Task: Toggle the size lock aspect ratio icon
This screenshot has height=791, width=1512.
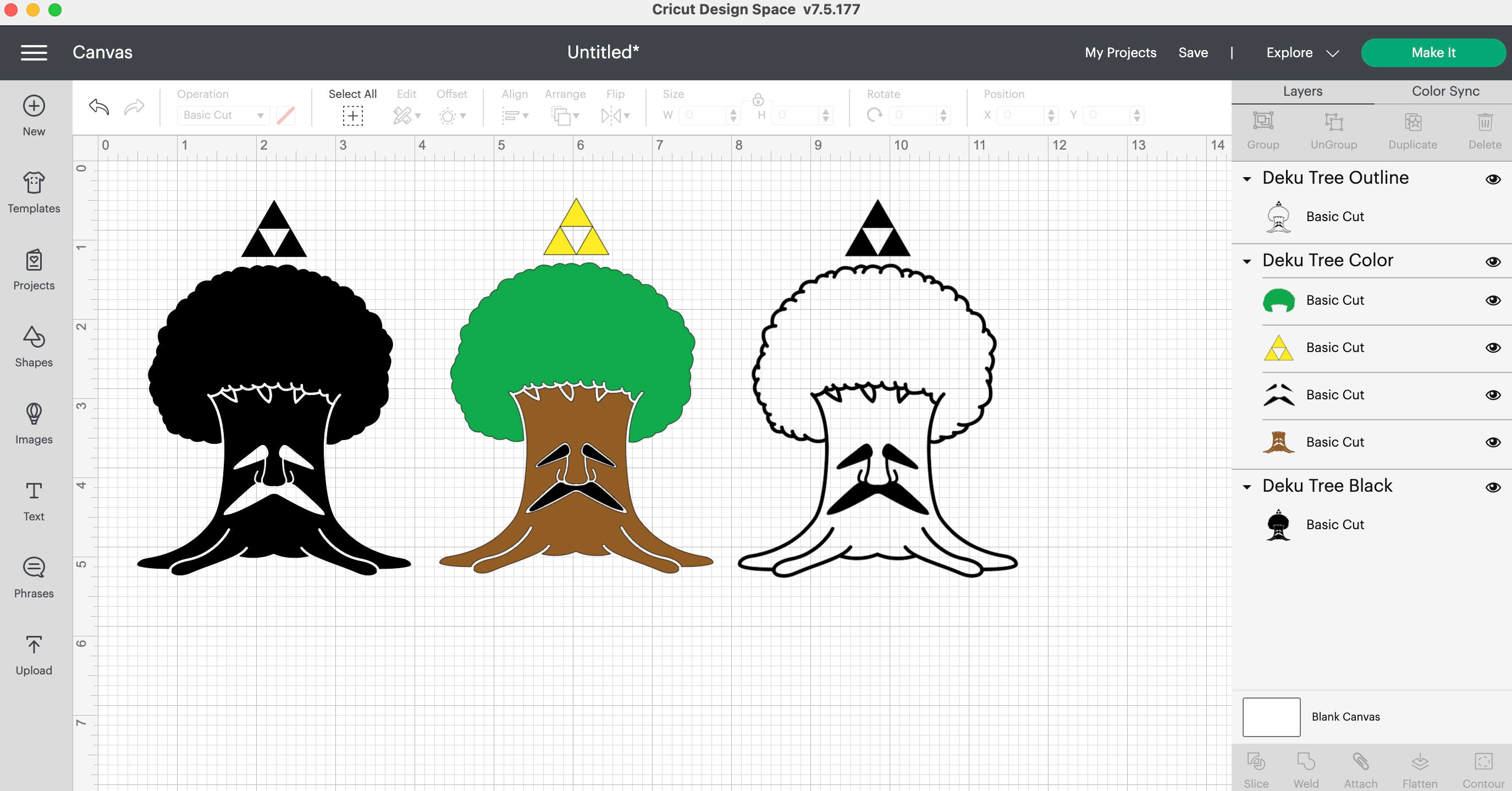Action: [x=758, y=98]
